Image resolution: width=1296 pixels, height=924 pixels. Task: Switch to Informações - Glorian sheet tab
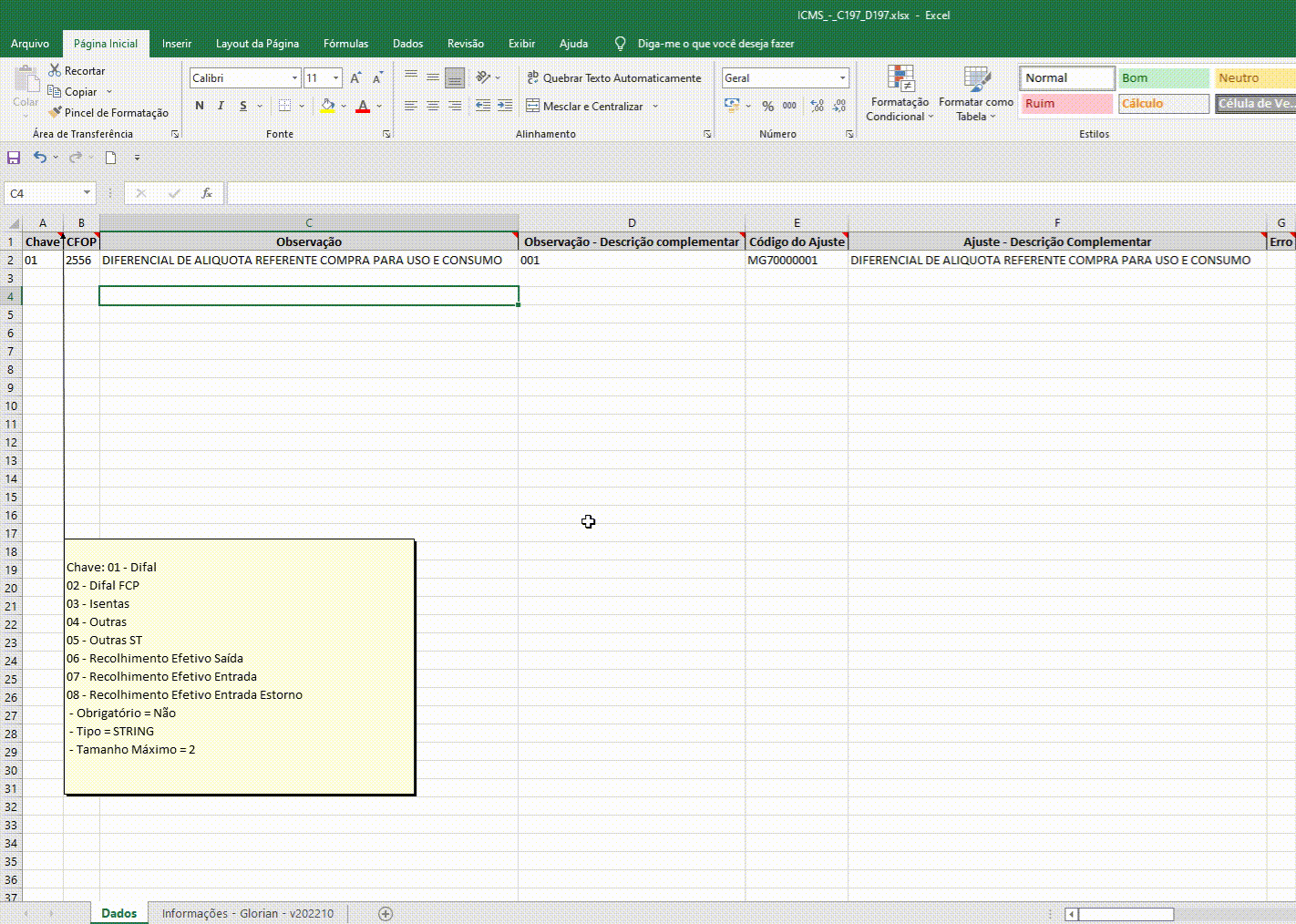(247, 913)
